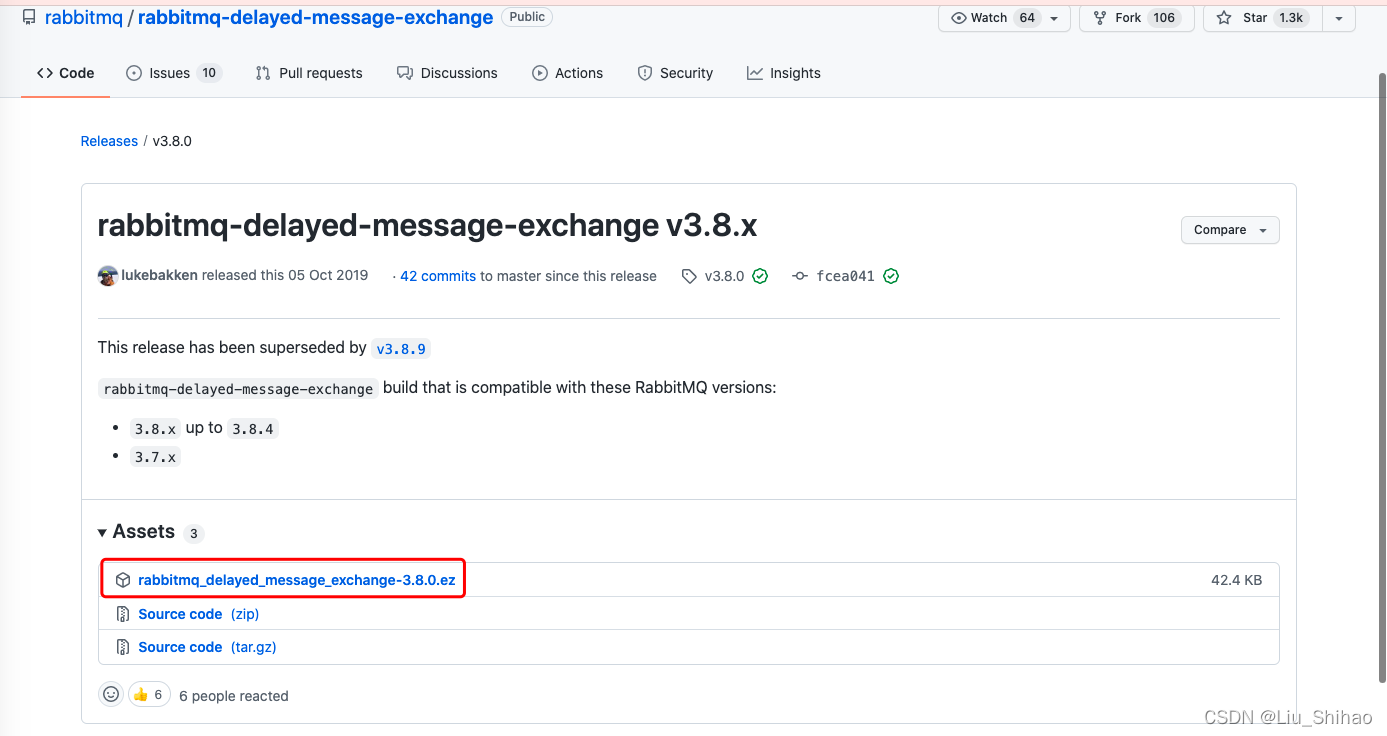Open commit fcea041

845,276
